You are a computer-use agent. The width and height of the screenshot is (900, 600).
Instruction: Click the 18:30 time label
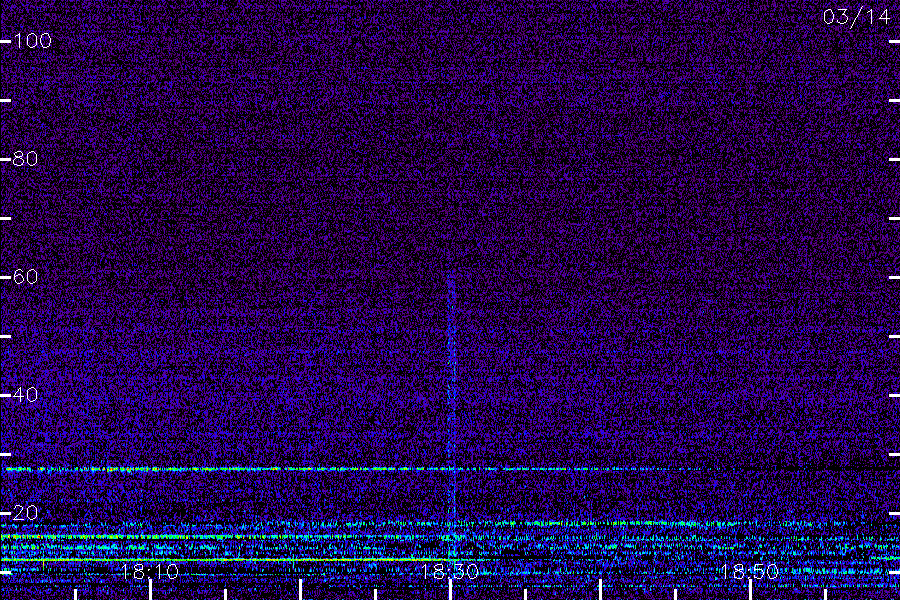point(450,572)
